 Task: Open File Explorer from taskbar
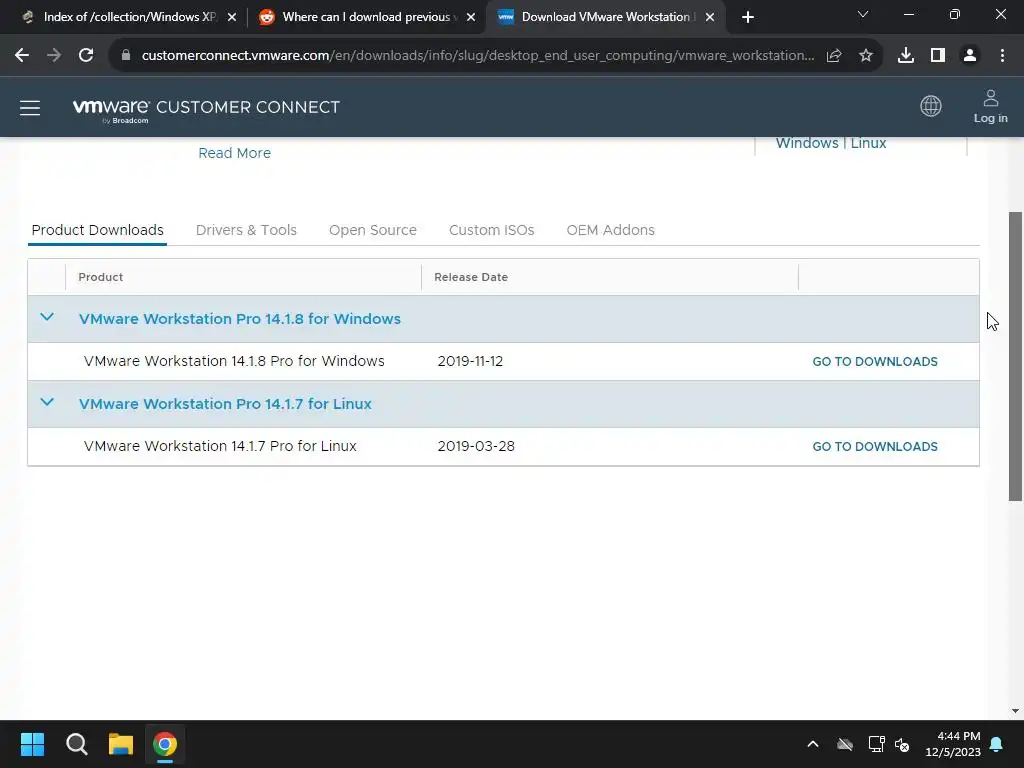pyautogui.click(x=121, y=744)
